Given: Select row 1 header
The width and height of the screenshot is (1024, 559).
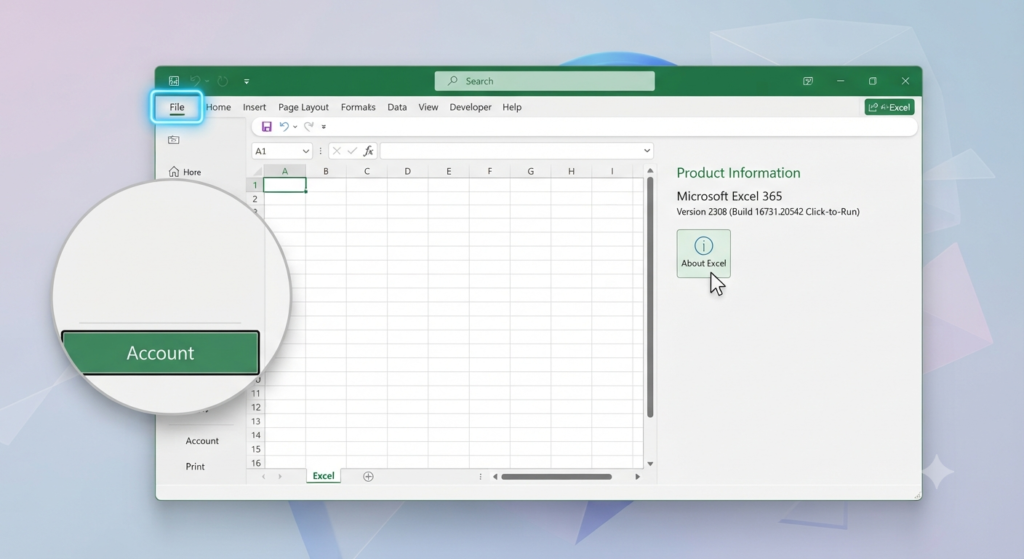Looking at the screenshot, I should (x=255, y=185).
